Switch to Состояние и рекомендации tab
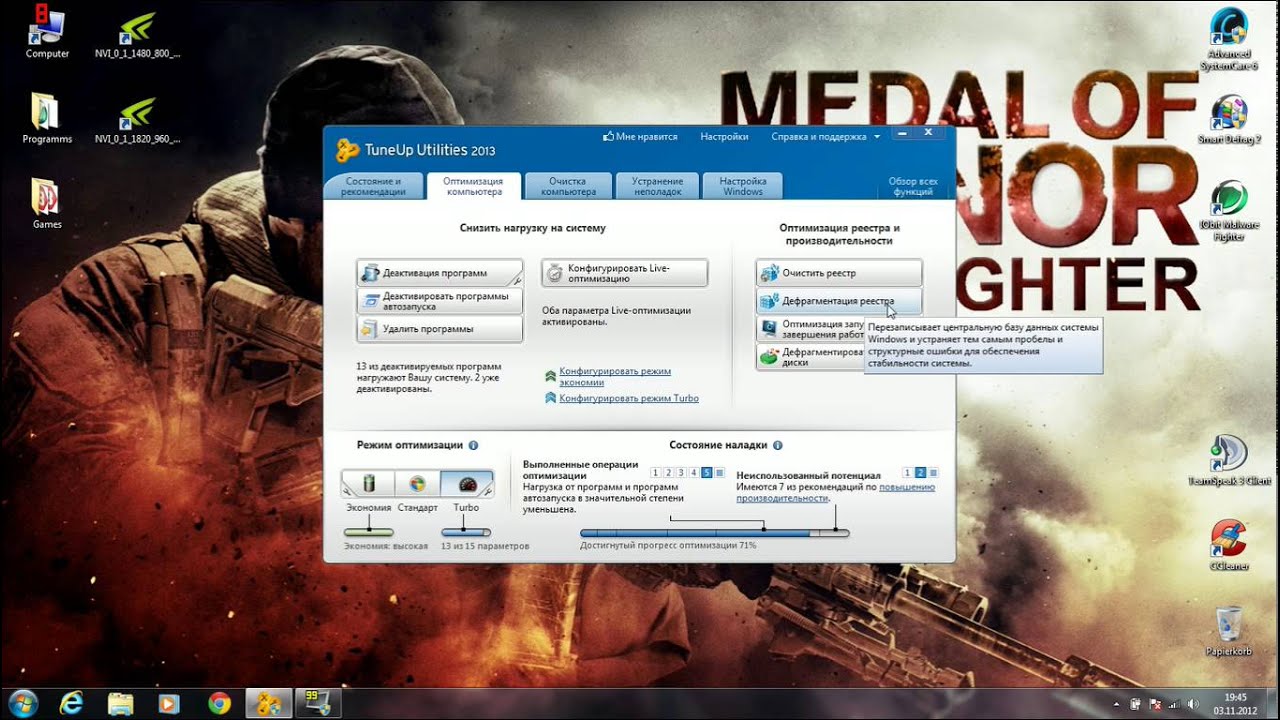1280x720 pixels. point(373,186)
